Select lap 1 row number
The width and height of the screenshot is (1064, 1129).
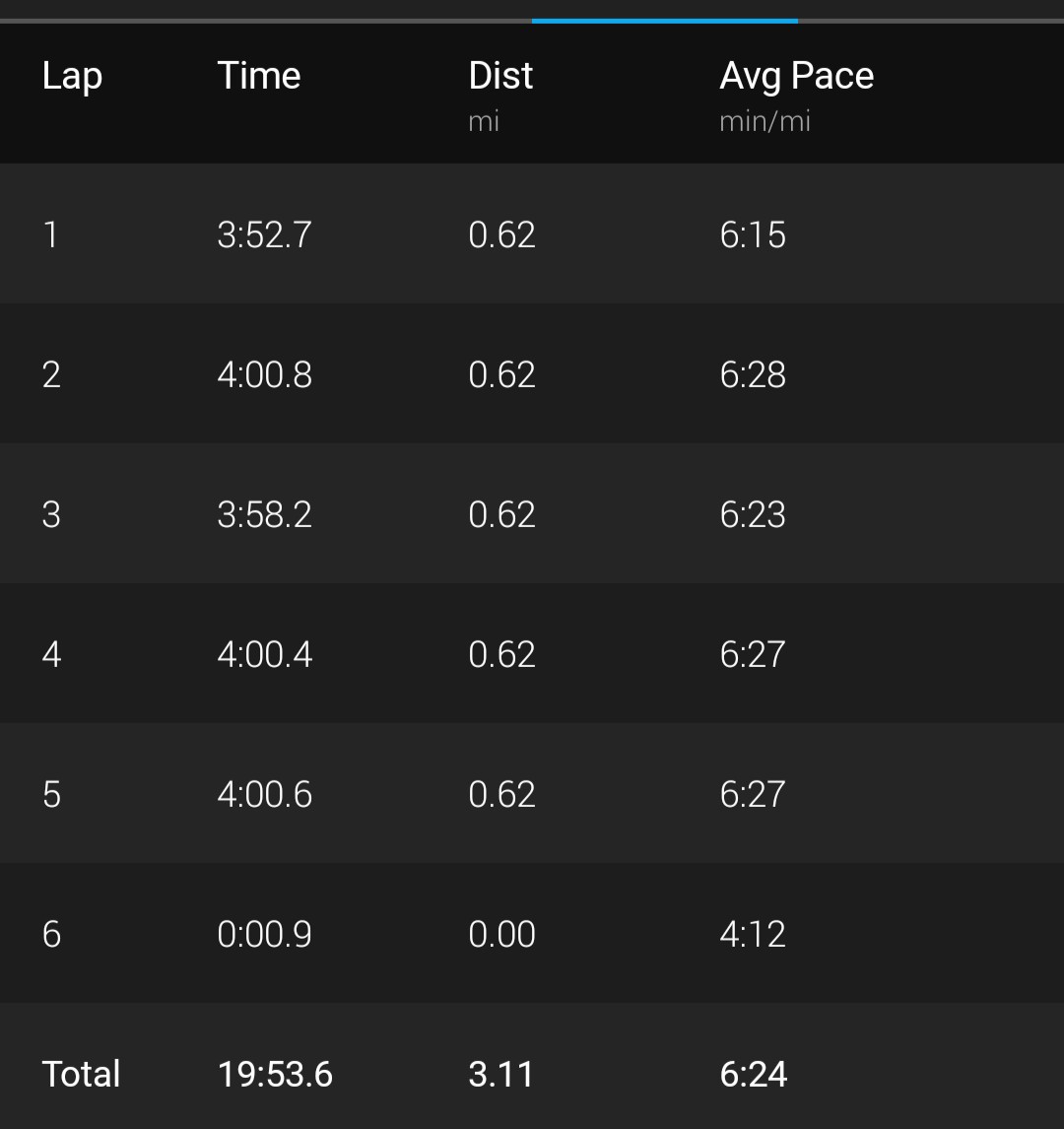tap(50, 234)
